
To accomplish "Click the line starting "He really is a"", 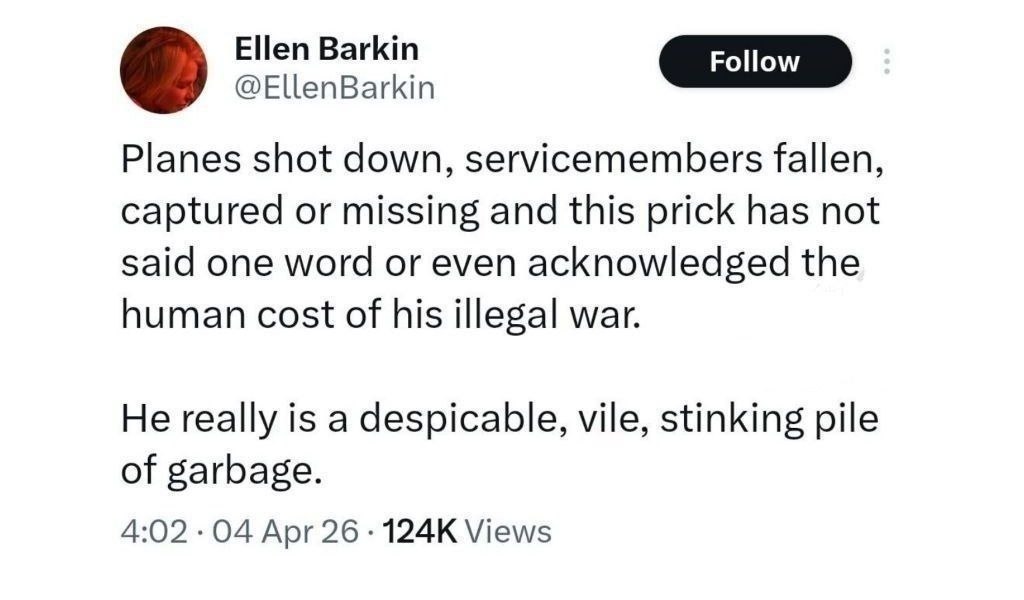I will pos(499,417).
